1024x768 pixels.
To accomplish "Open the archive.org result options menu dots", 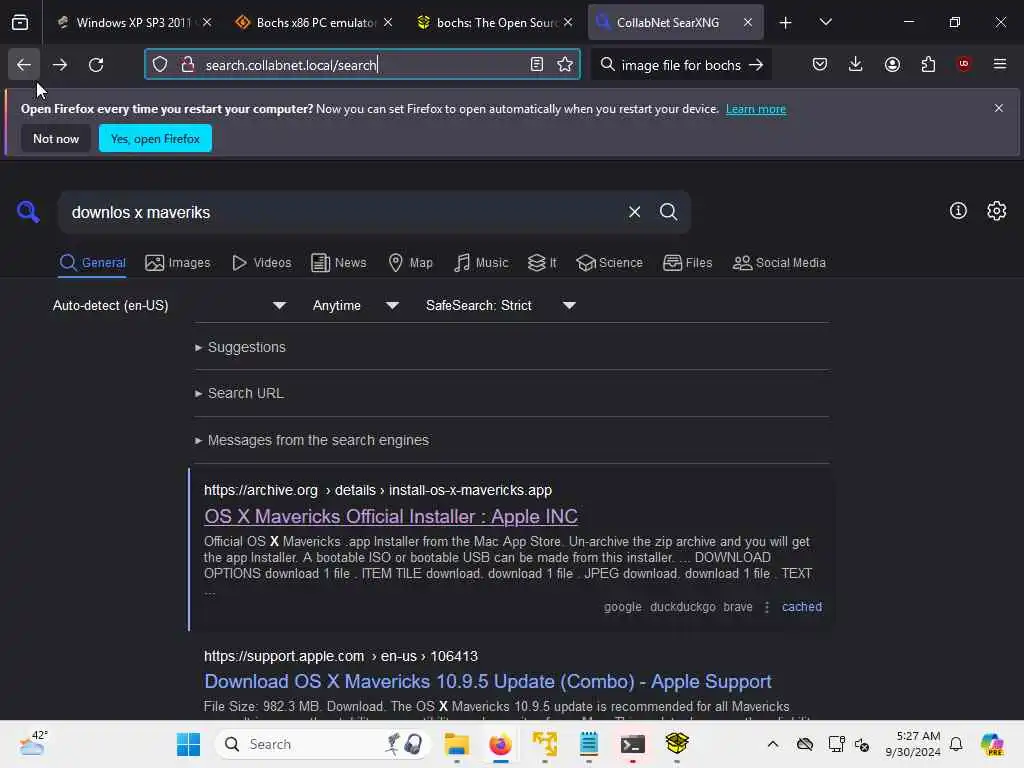I will 767,607.
